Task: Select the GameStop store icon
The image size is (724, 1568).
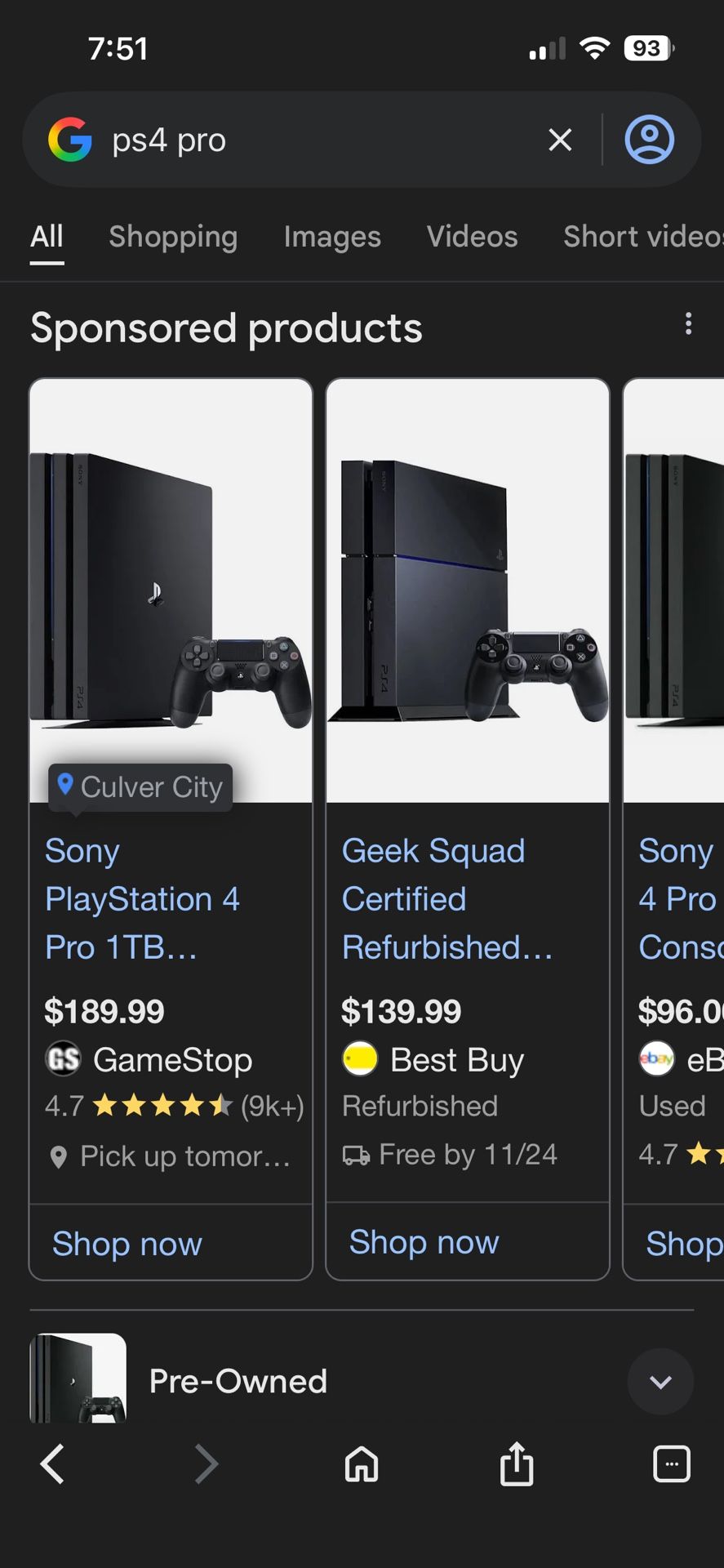Action: (x=63, y=1058)
